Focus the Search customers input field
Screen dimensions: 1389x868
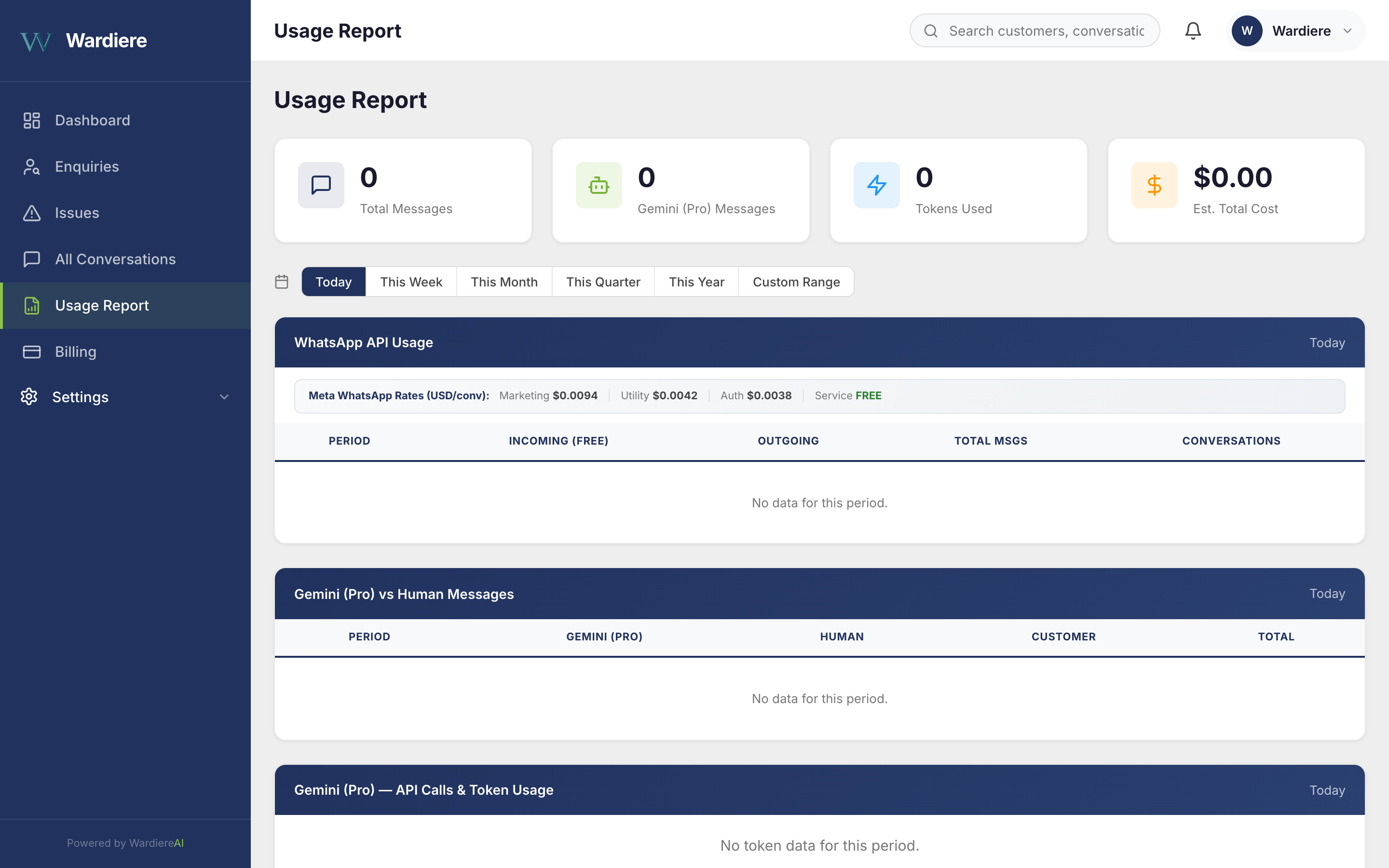coord(1035,31)
